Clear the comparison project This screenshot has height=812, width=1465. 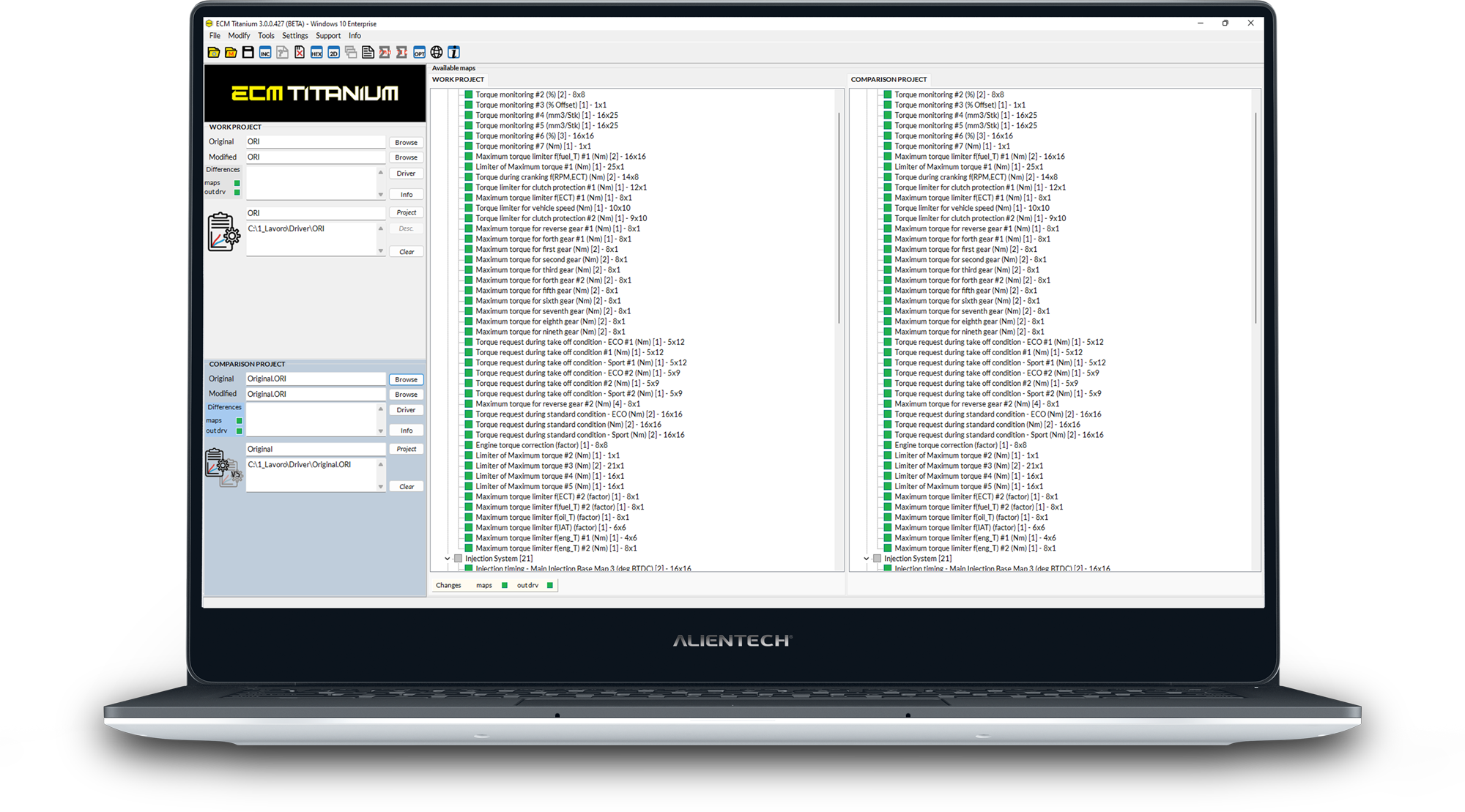(x=406, y=487)
